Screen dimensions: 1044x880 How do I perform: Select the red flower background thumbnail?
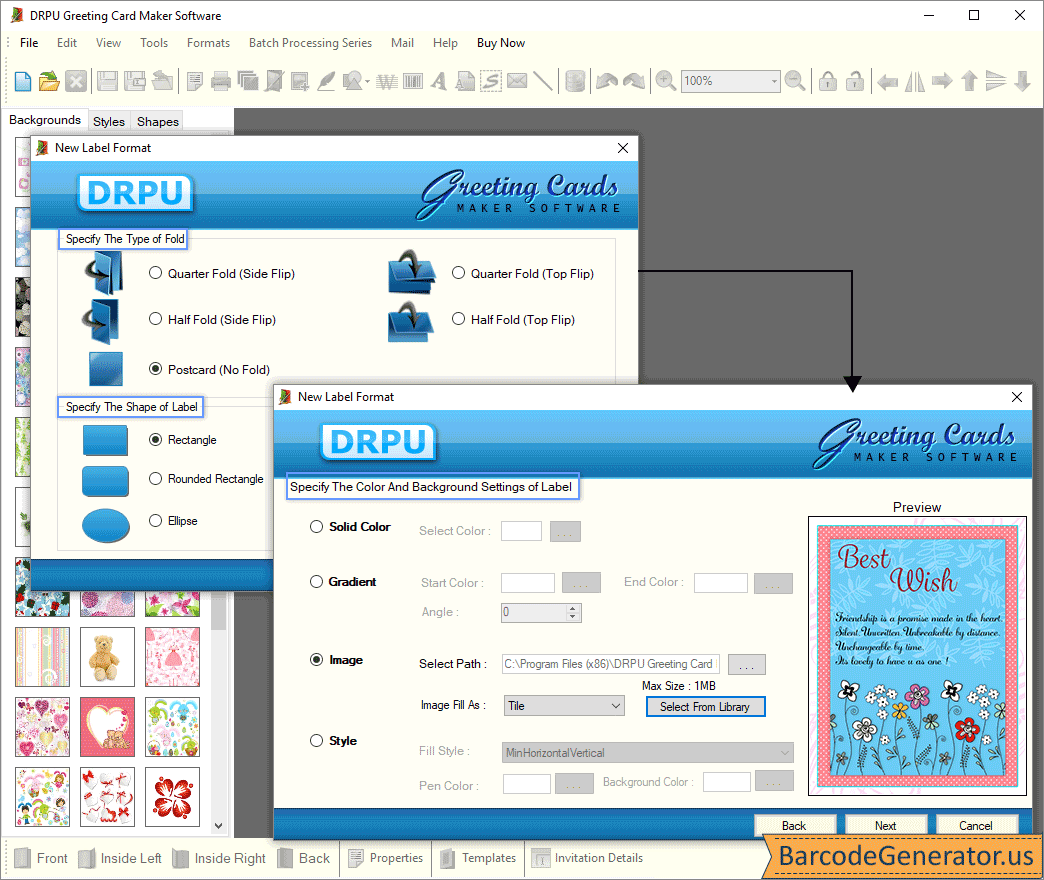(x=172, y=797)
